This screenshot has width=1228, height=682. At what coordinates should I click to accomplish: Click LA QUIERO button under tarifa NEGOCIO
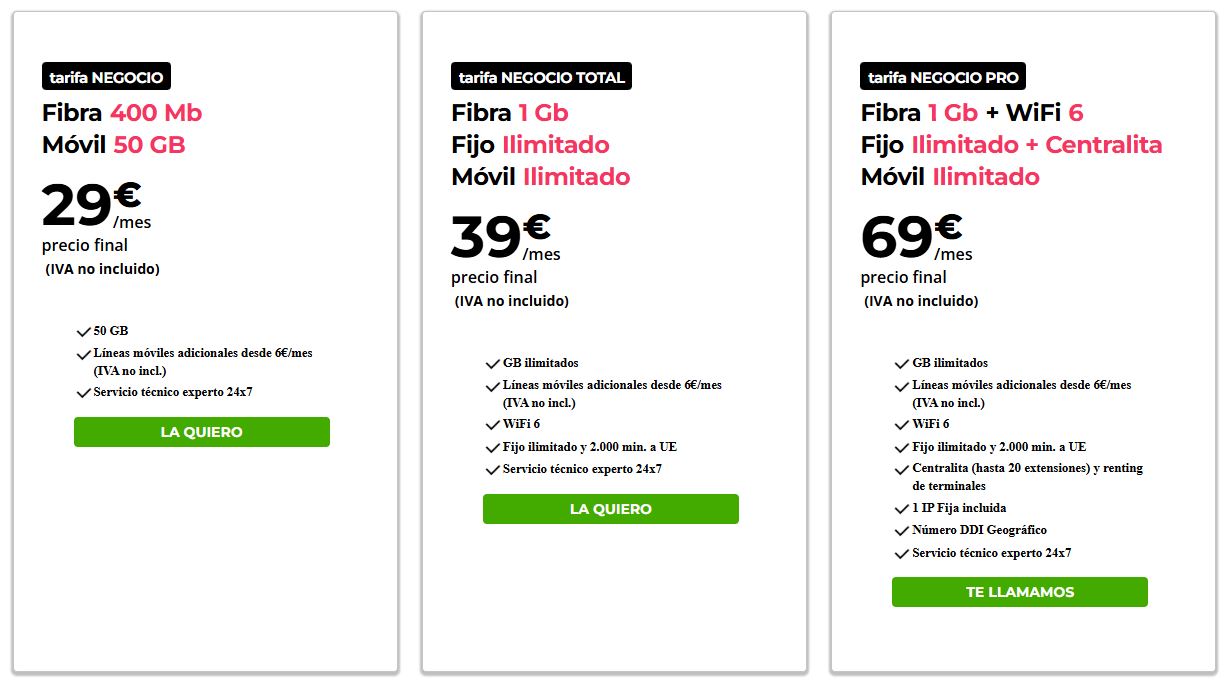pos(201,432)
